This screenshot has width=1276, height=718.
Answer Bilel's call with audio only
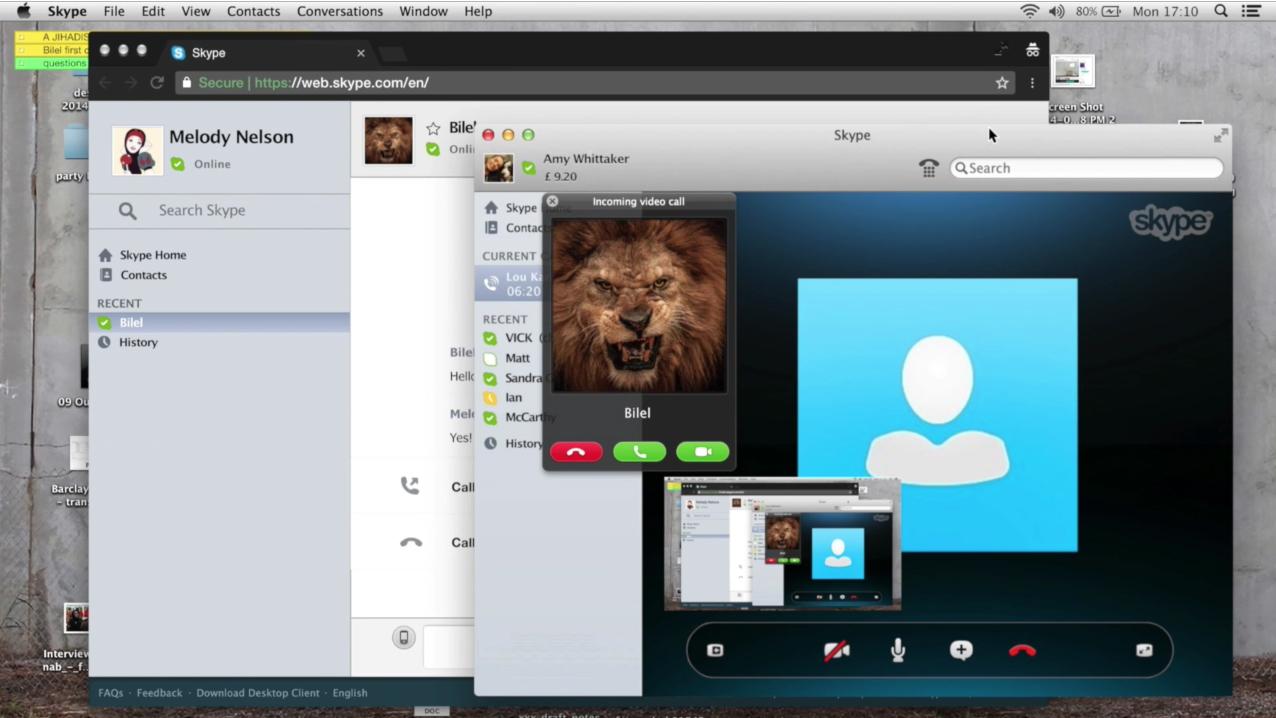(639, 452)
